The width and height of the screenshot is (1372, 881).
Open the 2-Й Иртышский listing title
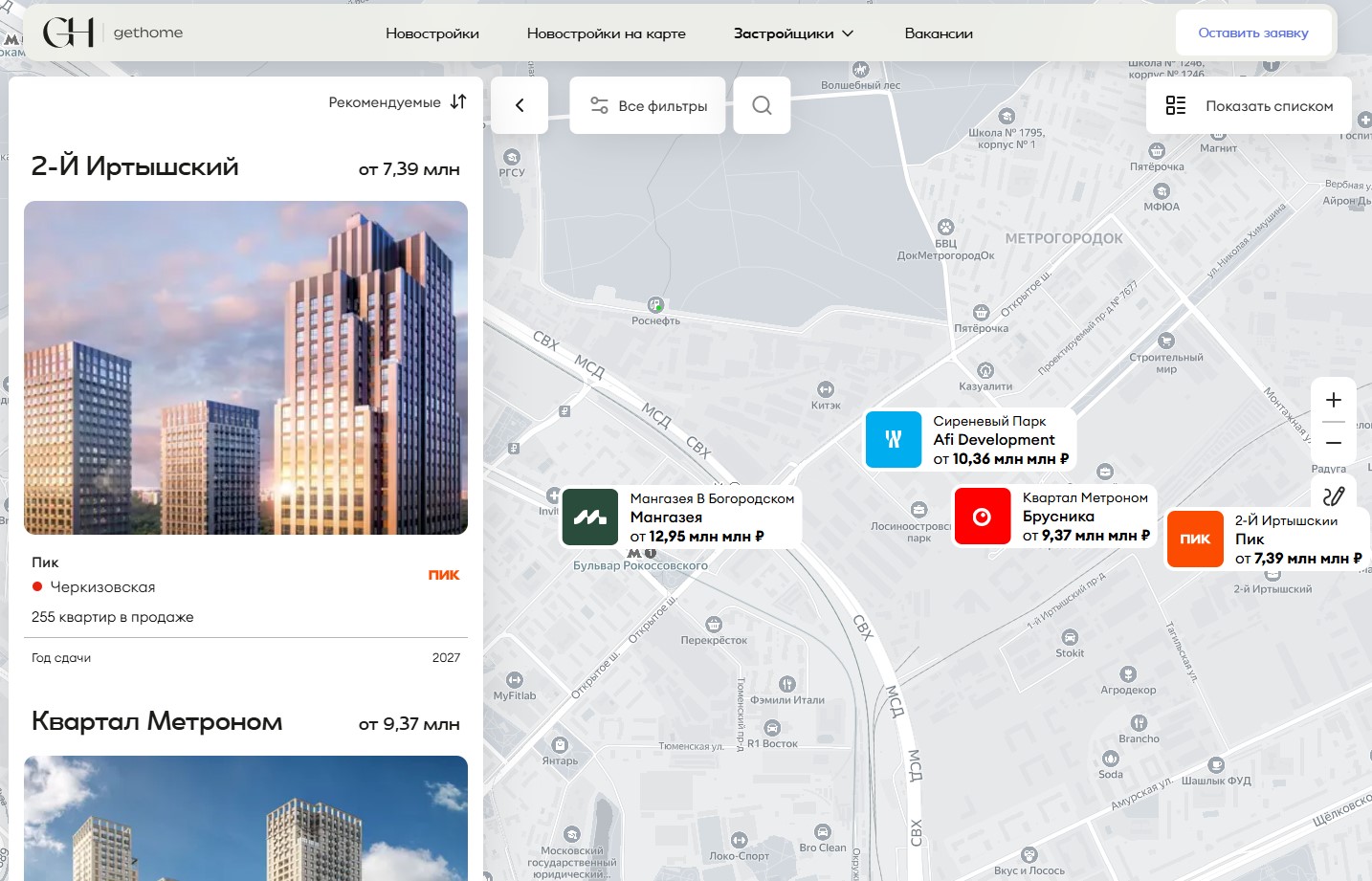coord(135,166)
